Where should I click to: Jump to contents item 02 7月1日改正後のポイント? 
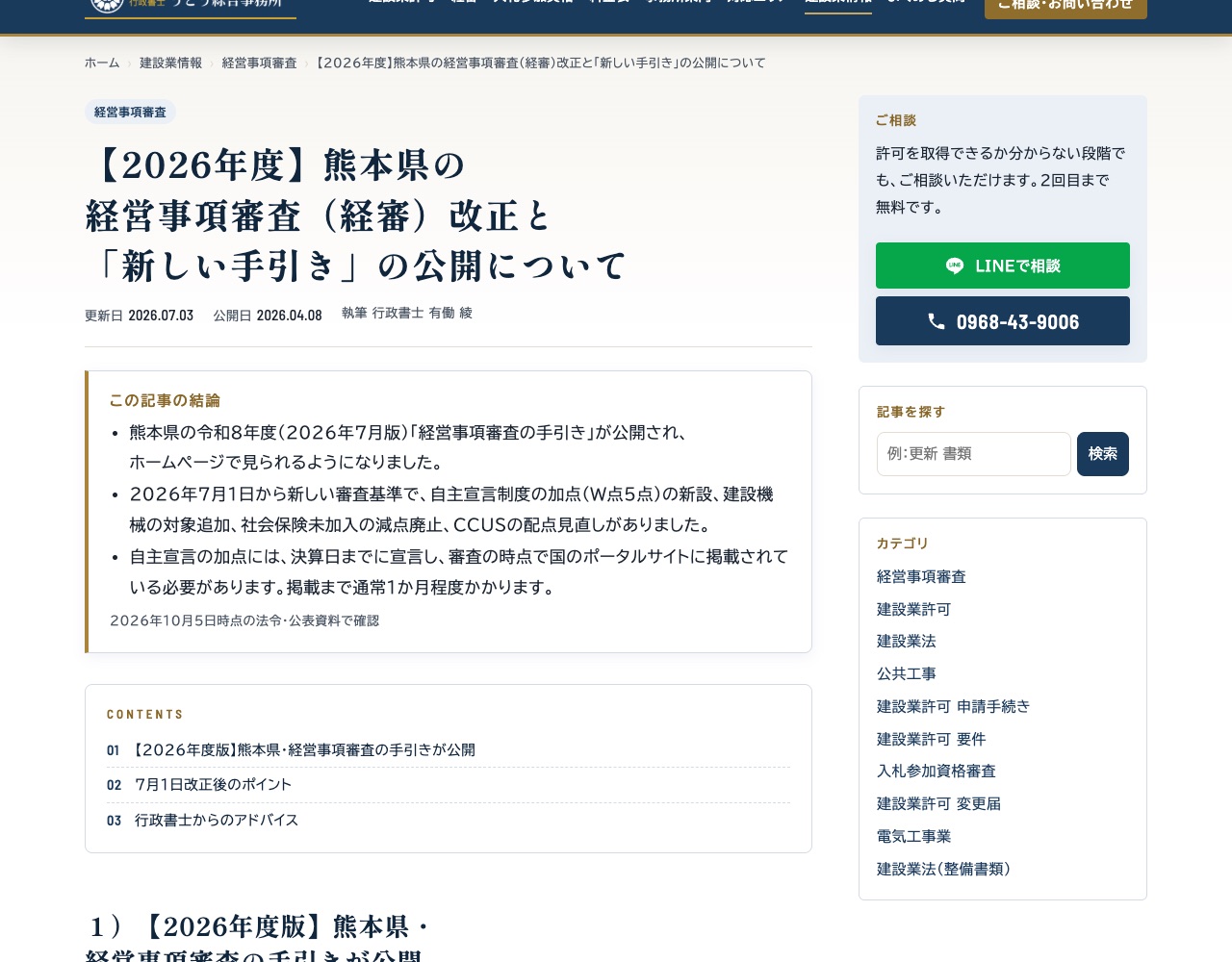(x=449, y=785)
